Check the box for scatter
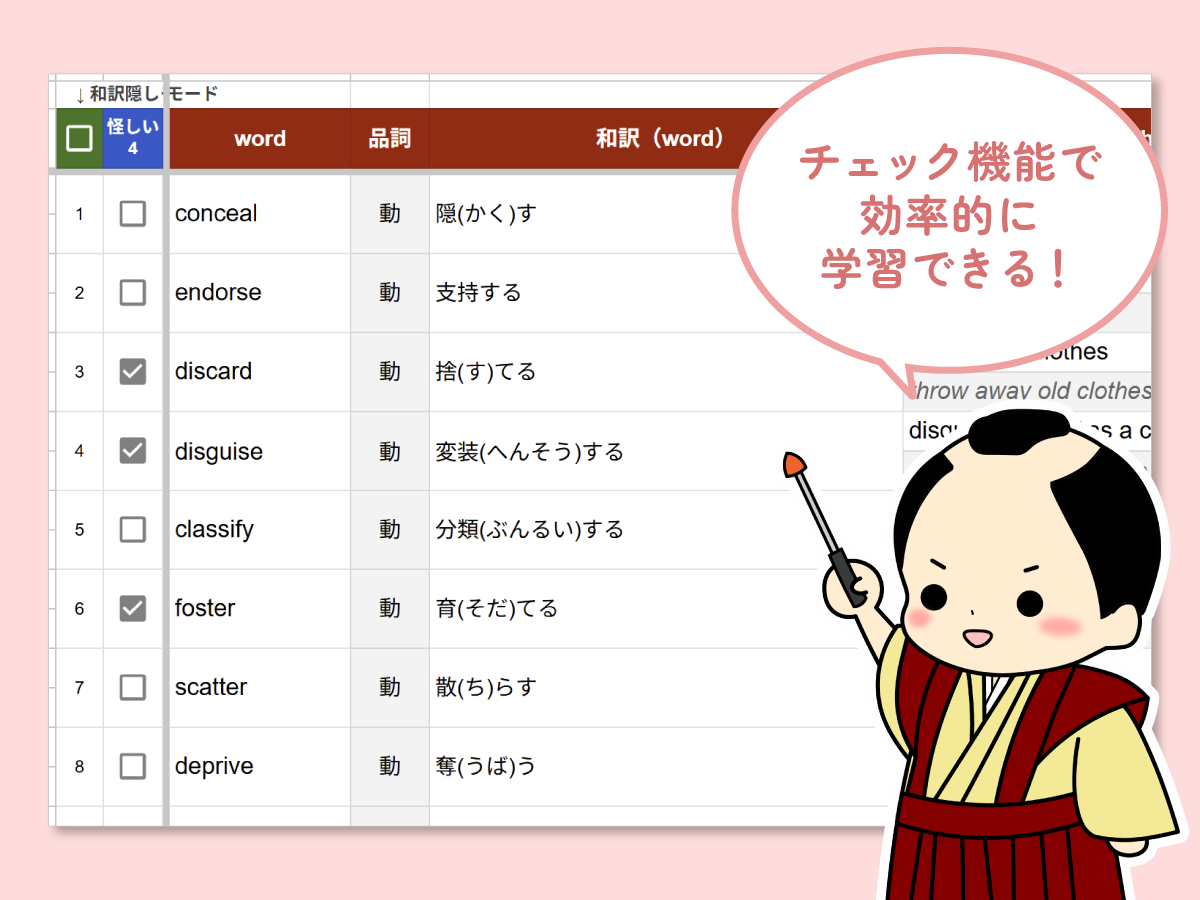 [x=133, y=687]
